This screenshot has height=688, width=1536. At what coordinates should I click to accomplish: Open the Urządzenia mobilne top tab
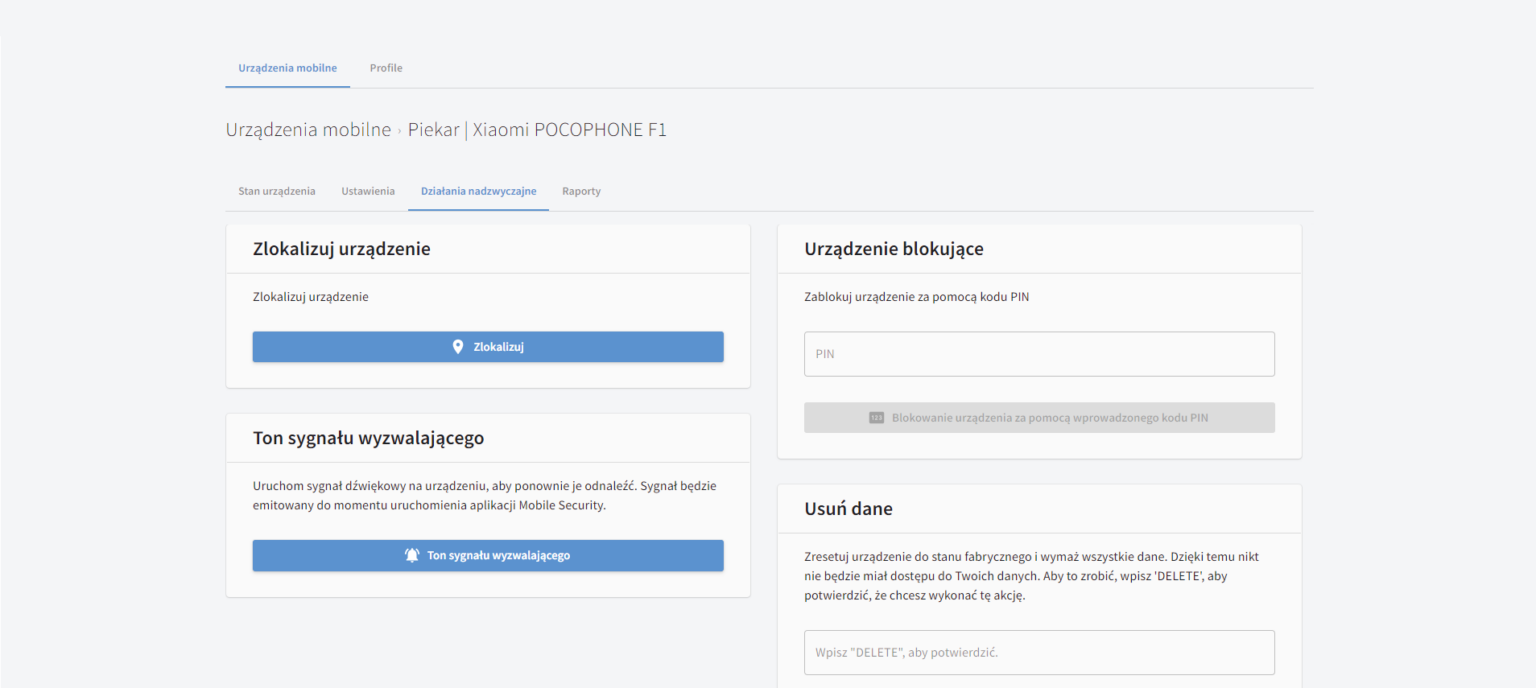pos(287,68)
